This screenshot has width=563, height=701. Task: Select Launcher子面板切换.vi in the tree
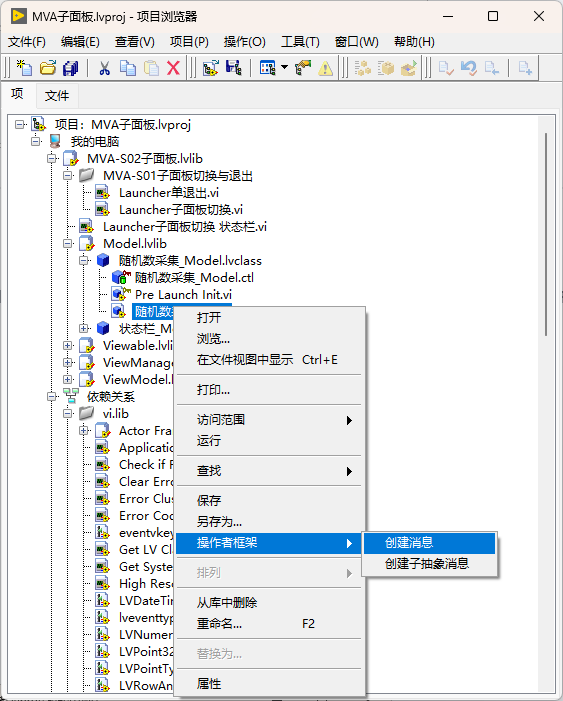[181, 209]
